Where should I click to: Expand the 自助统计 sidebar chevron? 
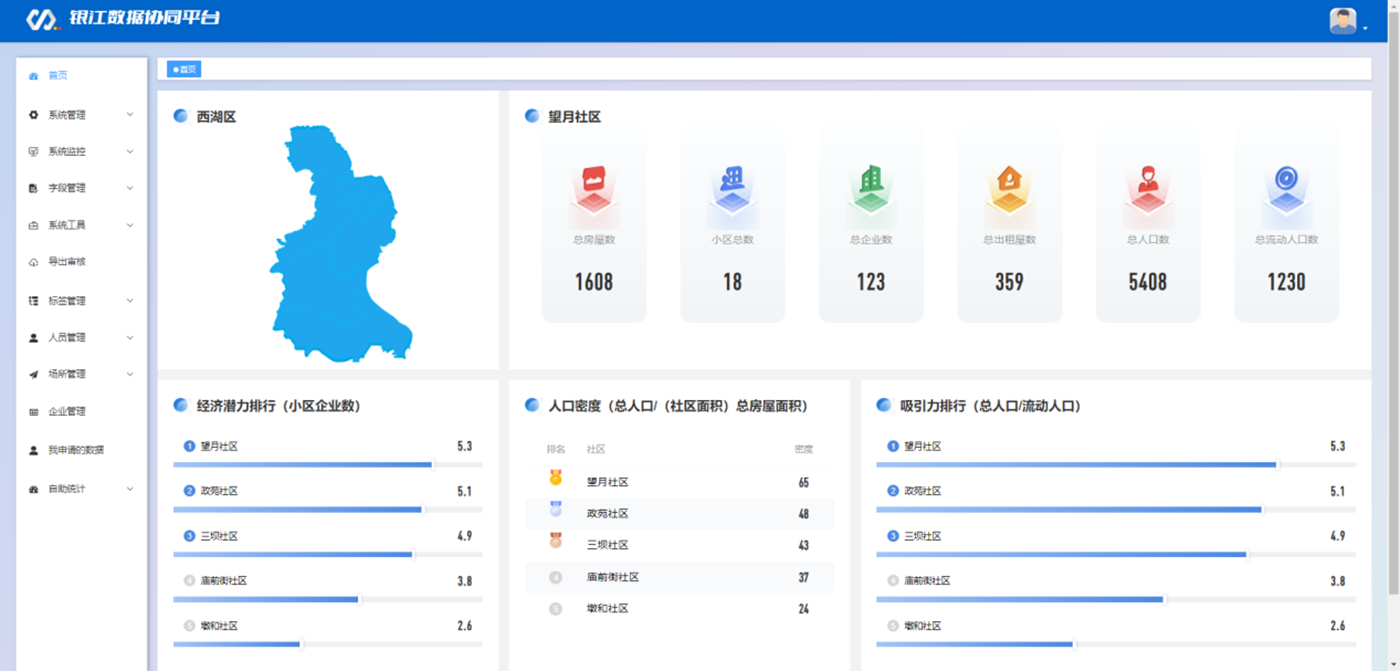coord(130,489)
